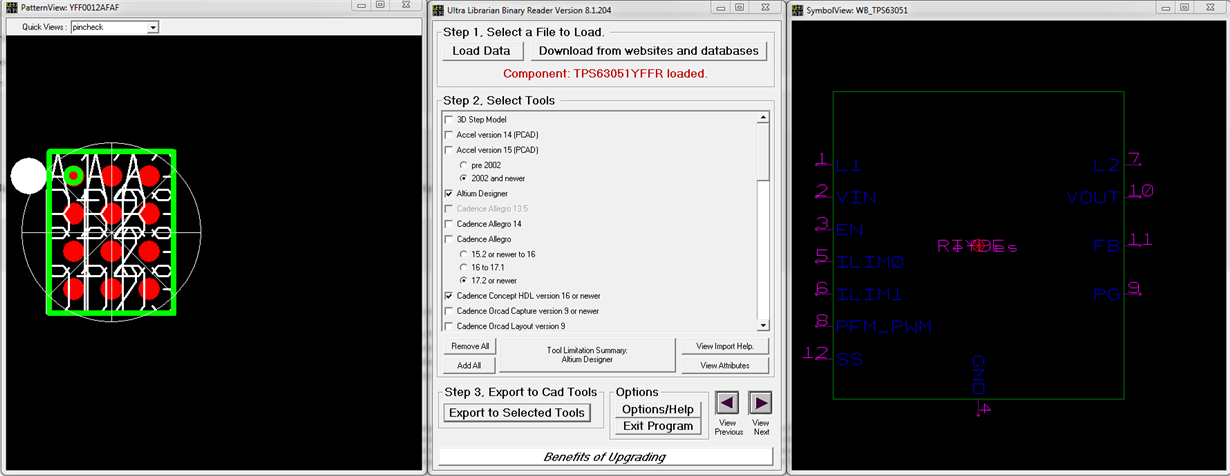Click the Remove All button
The width and height of the screenshot is (1230, 476).
469,346
